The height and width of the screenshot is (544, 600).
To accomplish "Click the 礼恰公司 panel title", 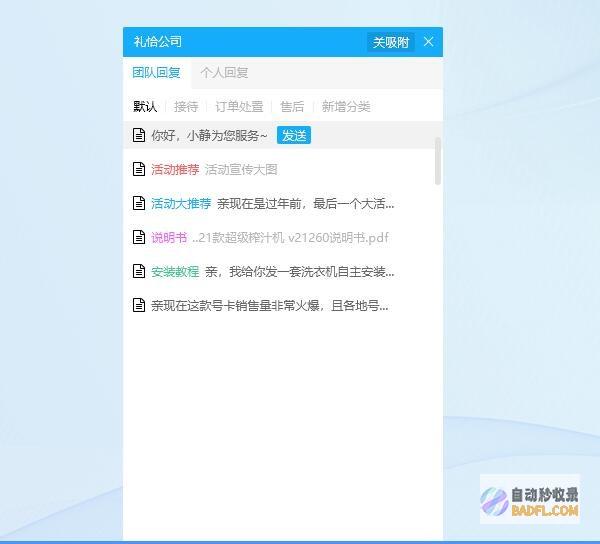I will coord(158,42).
